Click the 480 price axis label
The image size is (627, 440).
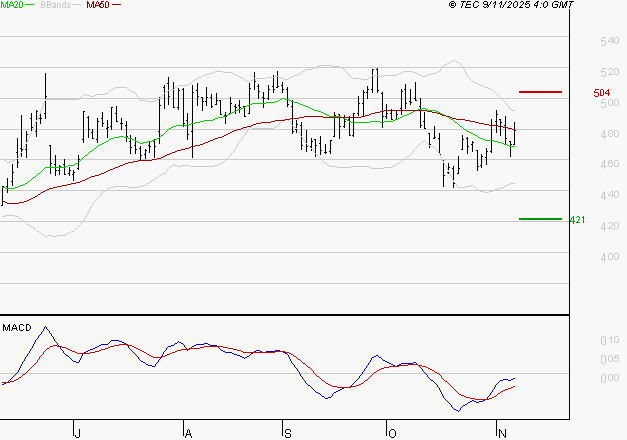[610, 134]
